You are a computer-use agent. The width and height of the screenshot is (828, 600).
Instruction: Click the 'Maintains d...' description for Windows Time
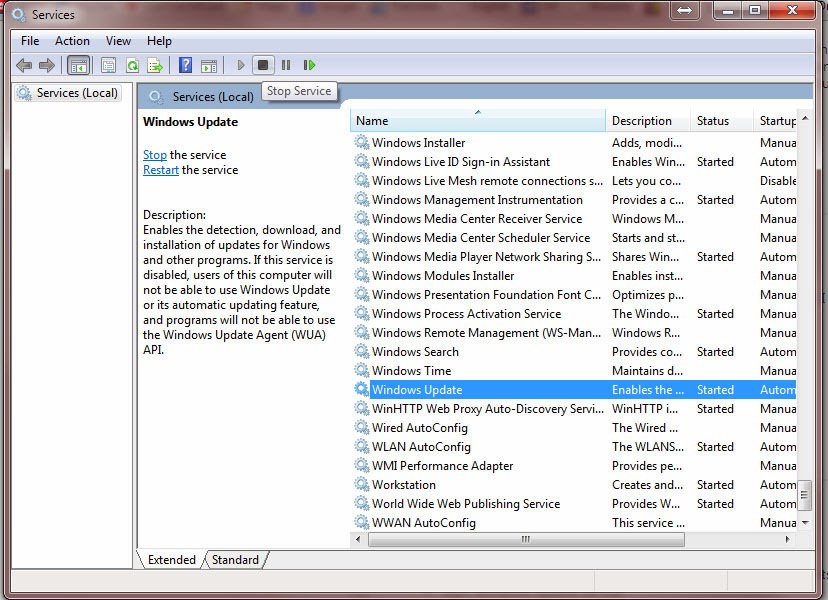[647, 371]
